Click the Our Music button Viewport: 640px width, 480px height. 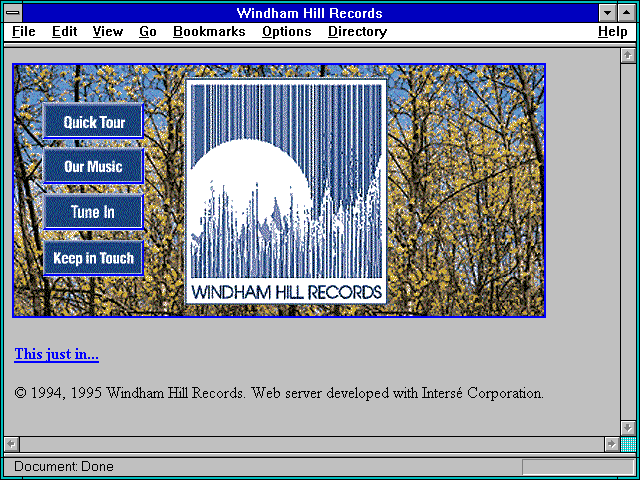(93, 166)
